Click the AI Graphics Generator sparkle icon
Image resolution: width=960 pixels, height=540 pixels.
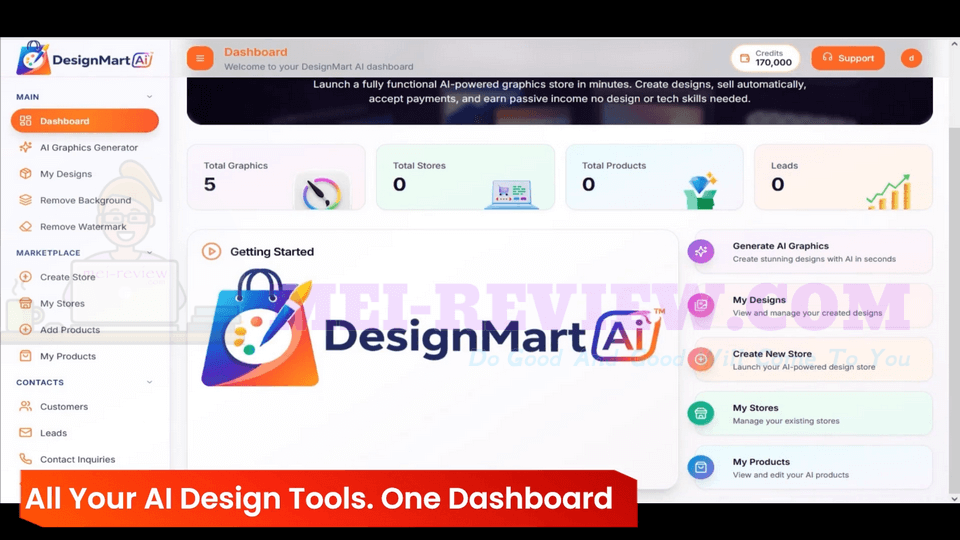click(x=25, y=147)
